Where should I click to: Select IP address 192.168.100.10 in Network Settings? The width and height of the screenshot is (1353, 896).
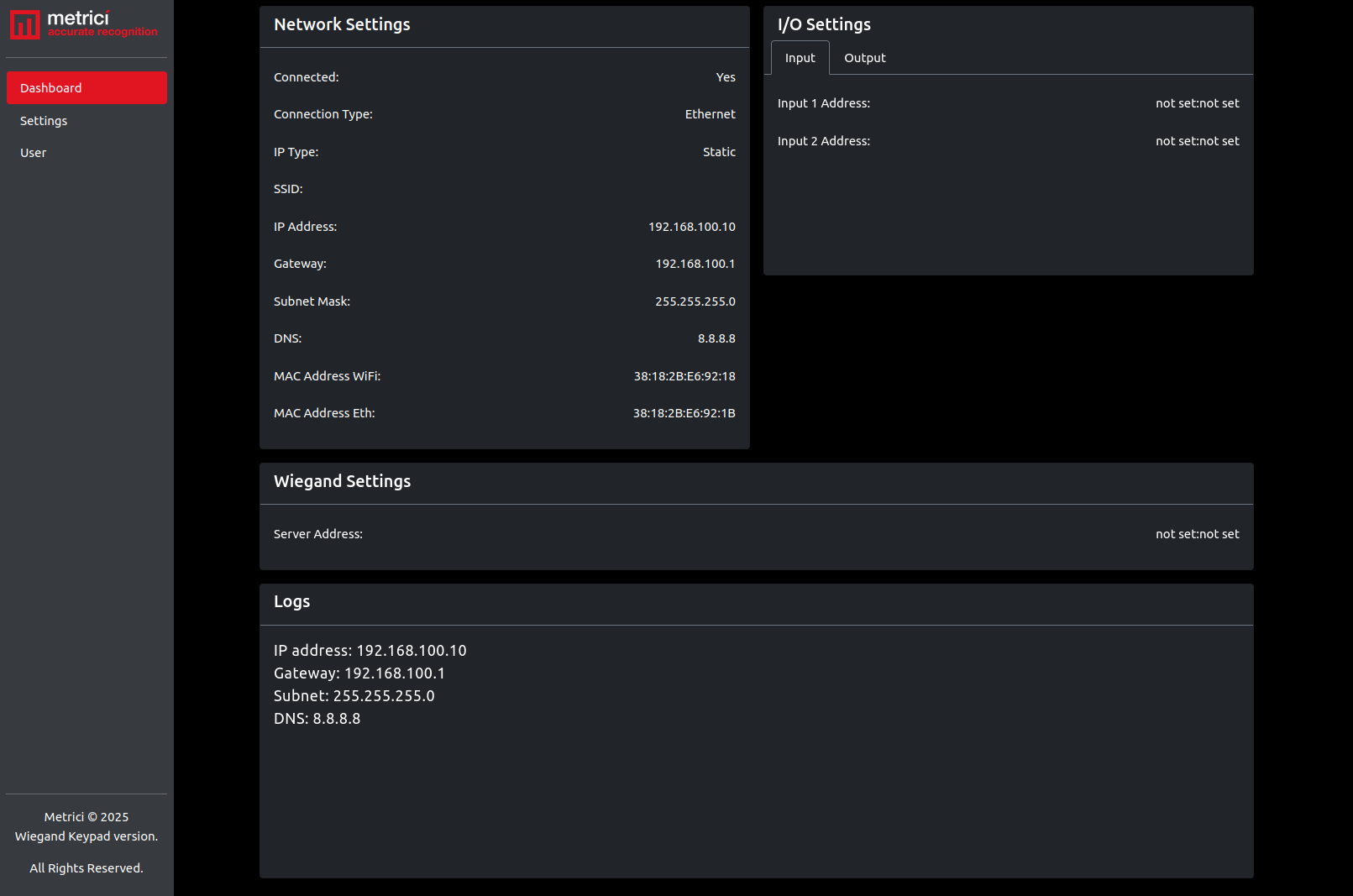coord(692,227)
